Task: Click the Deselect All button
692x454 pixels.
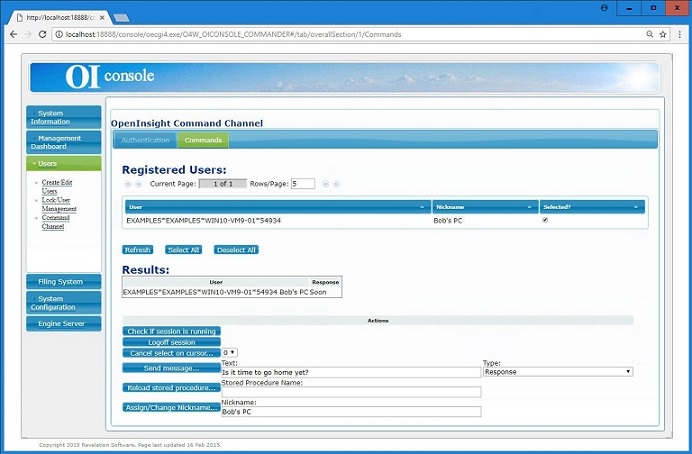Action: 236,250
